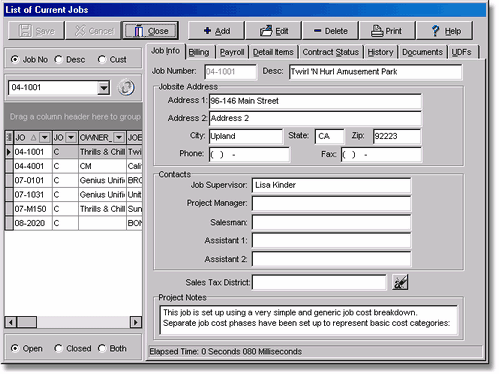Click the Desc field with Twirl 'N Hurl
The width and height of the screenshot is (499, 374).
point(376,72)
